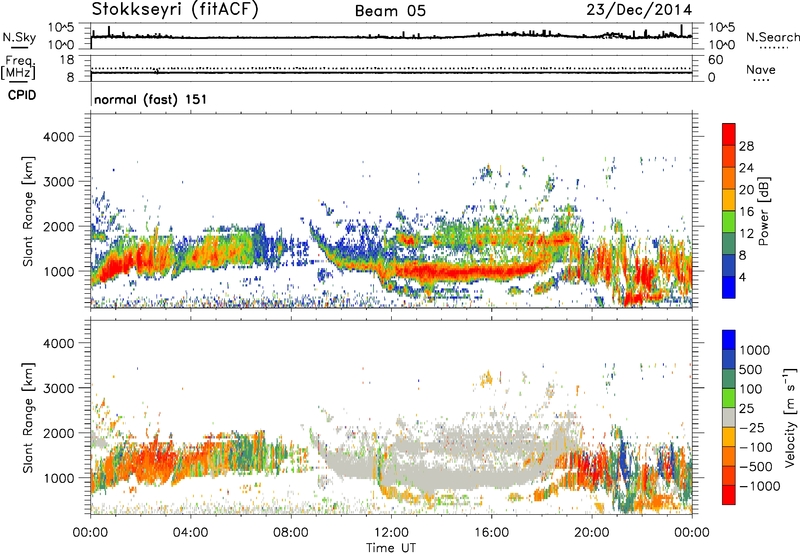Click the velocity panel 'Slant Range [km]' label
The width and height of the screenshot is (800, 554).
(28, 418)
